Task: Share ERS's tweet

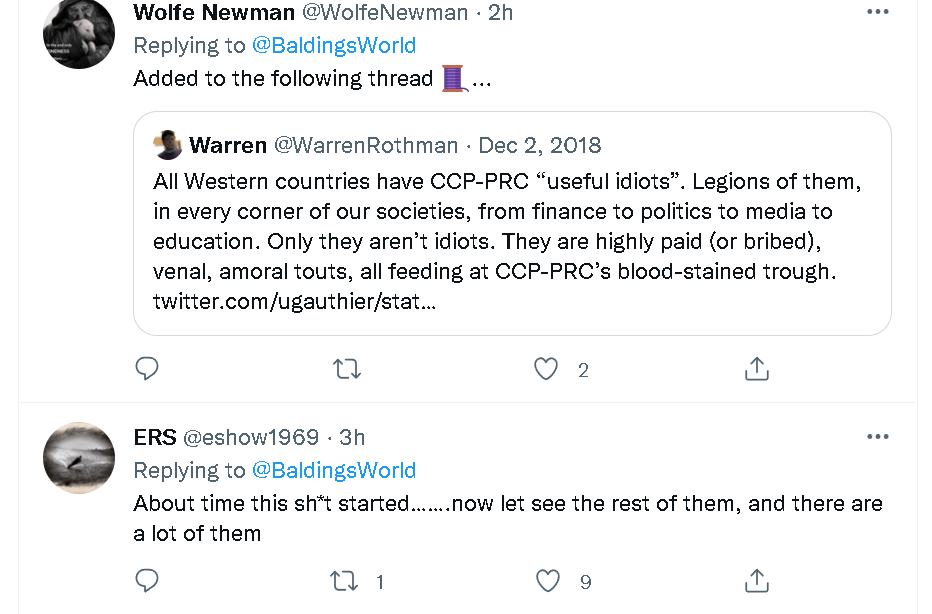Action: pos(757,580)
